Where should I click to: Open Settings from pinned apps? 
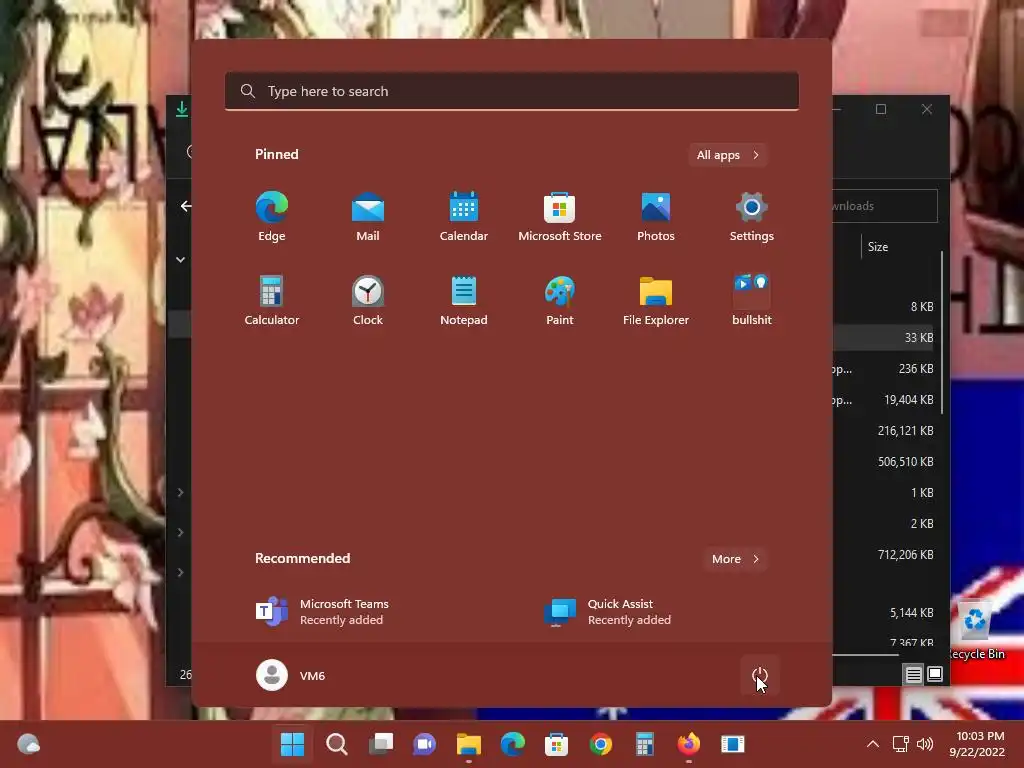(752, 216)
